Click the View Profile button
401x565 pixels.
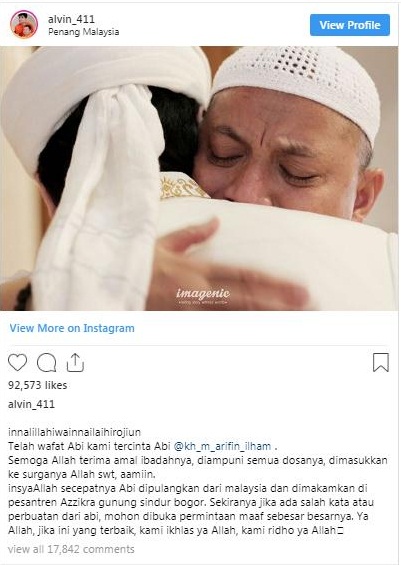coord(350,25)
